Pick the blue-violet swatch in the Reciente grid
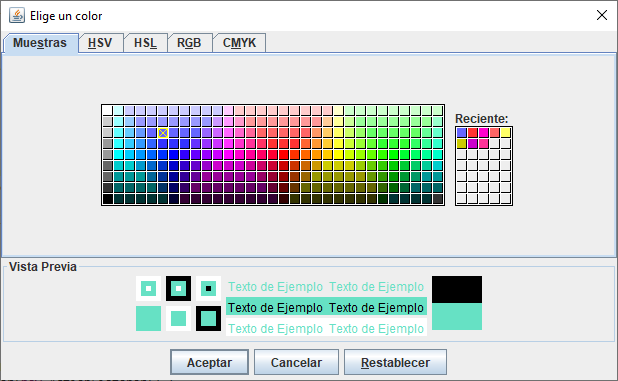The height and width of the screenshot is (381, 618). 462,133
